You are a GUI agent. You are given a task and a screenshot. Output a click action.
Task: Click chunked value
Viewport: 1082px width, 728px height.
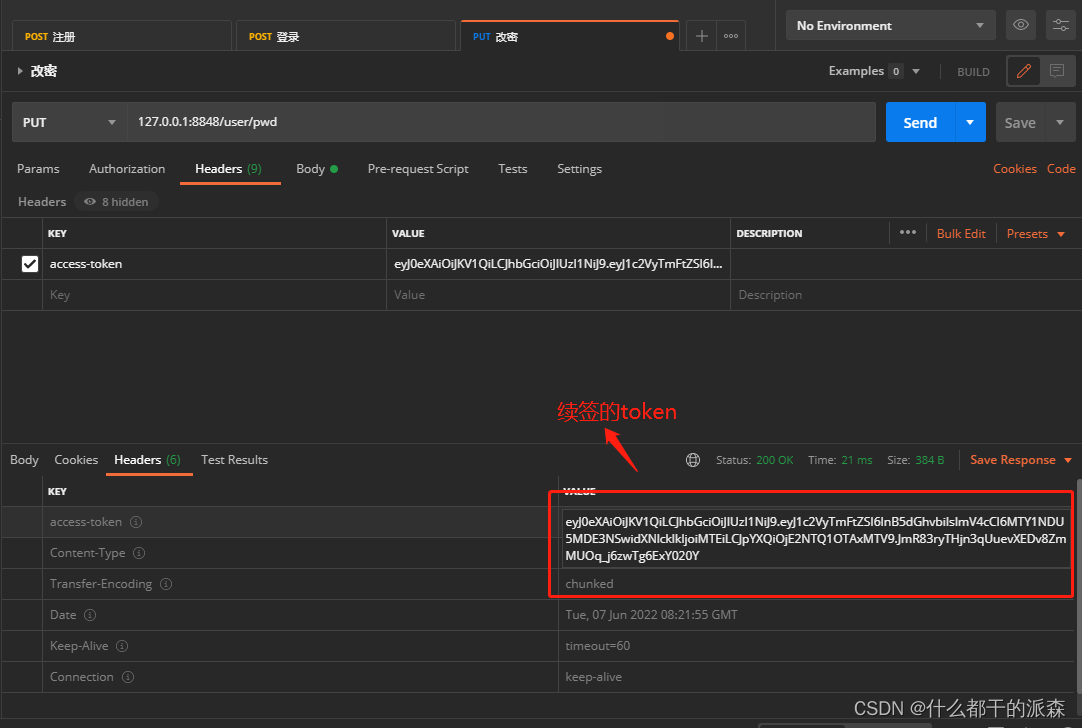tap(589, 584)
